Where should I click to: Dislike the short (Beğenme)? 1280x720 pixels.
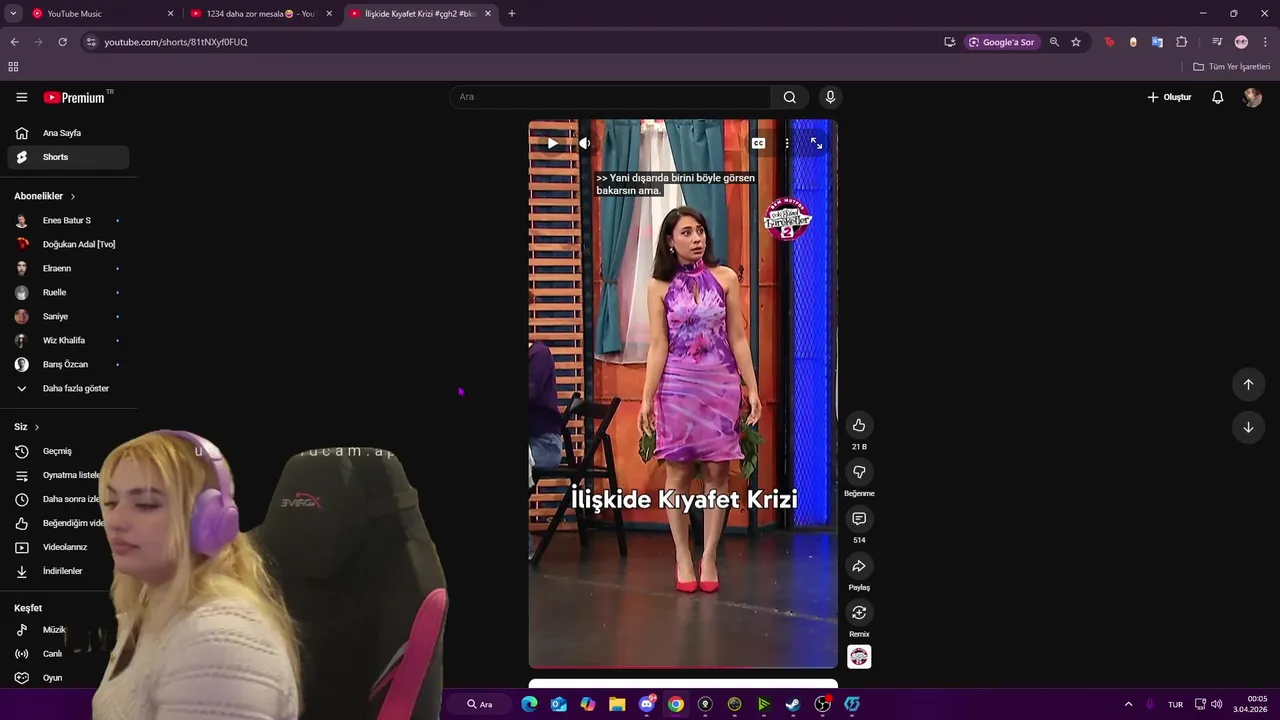859,472
